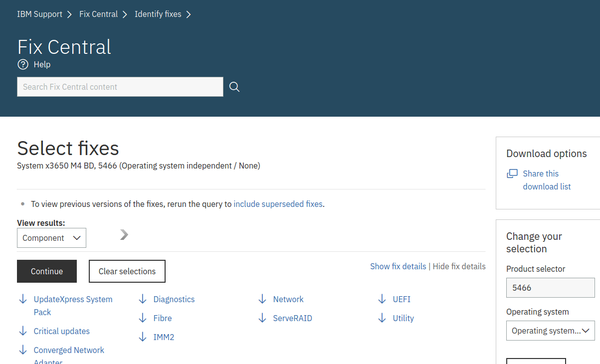This screenshot has height=364, width=600.
Task: Jump to Utility section
Action: (403, 318)
